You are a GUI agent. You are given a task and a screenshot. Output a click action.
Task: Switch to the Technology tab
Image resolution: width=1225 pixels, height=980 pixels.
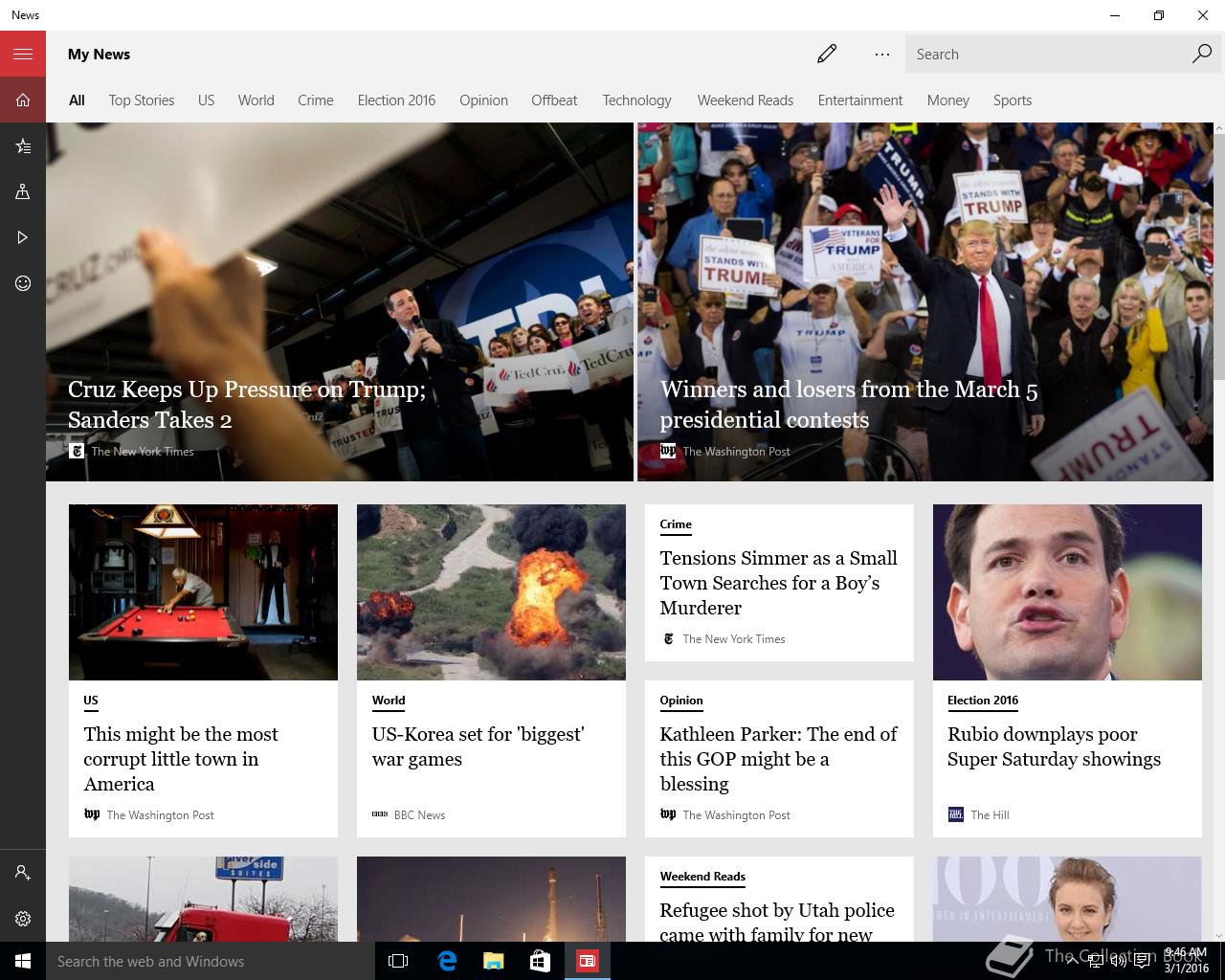pyautogui.click(x=636, y=100)
